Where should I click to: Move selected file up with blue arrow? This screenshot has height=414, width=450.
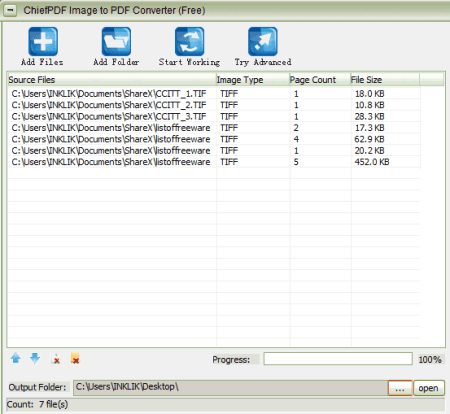point(16,358)
